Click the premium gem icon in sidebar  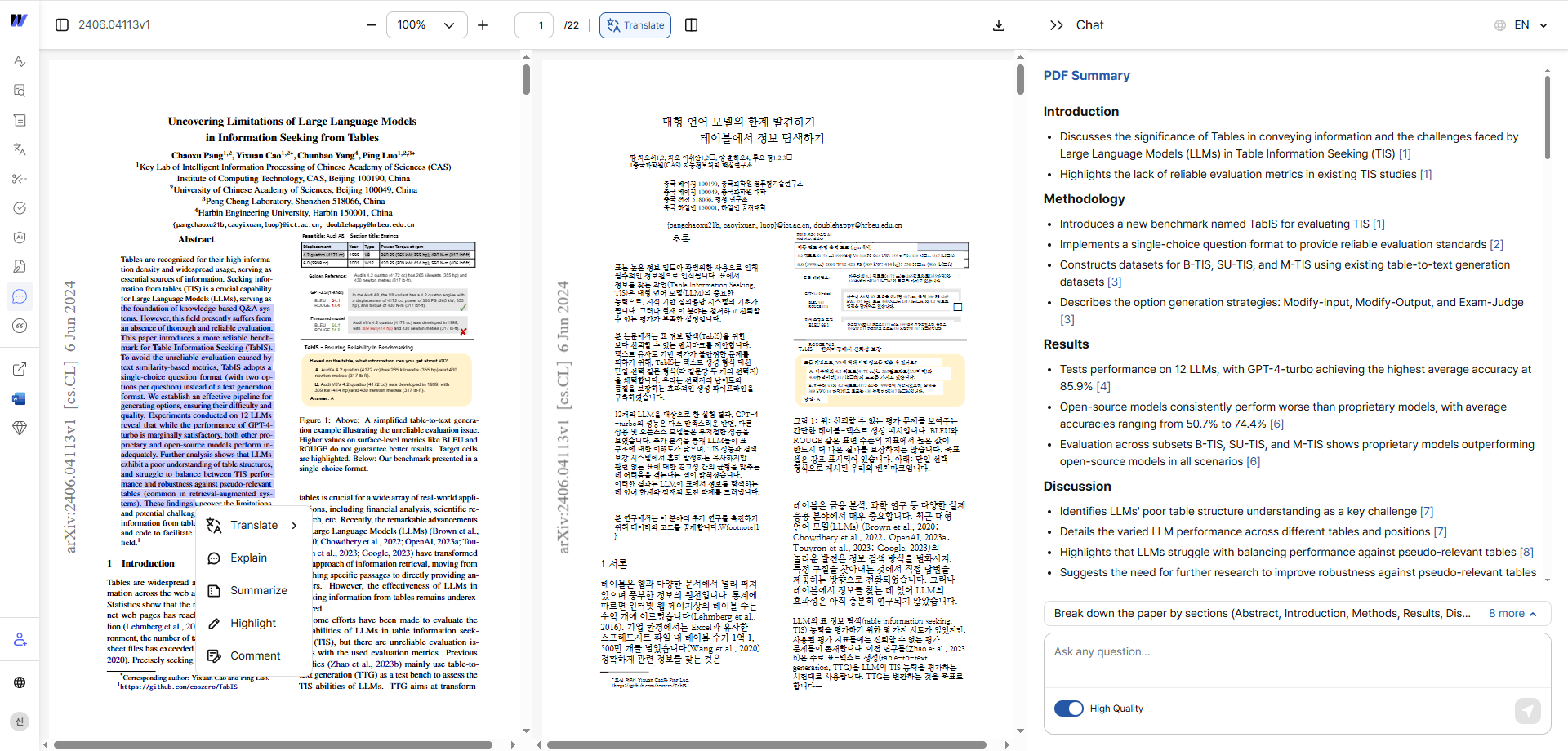20,428
